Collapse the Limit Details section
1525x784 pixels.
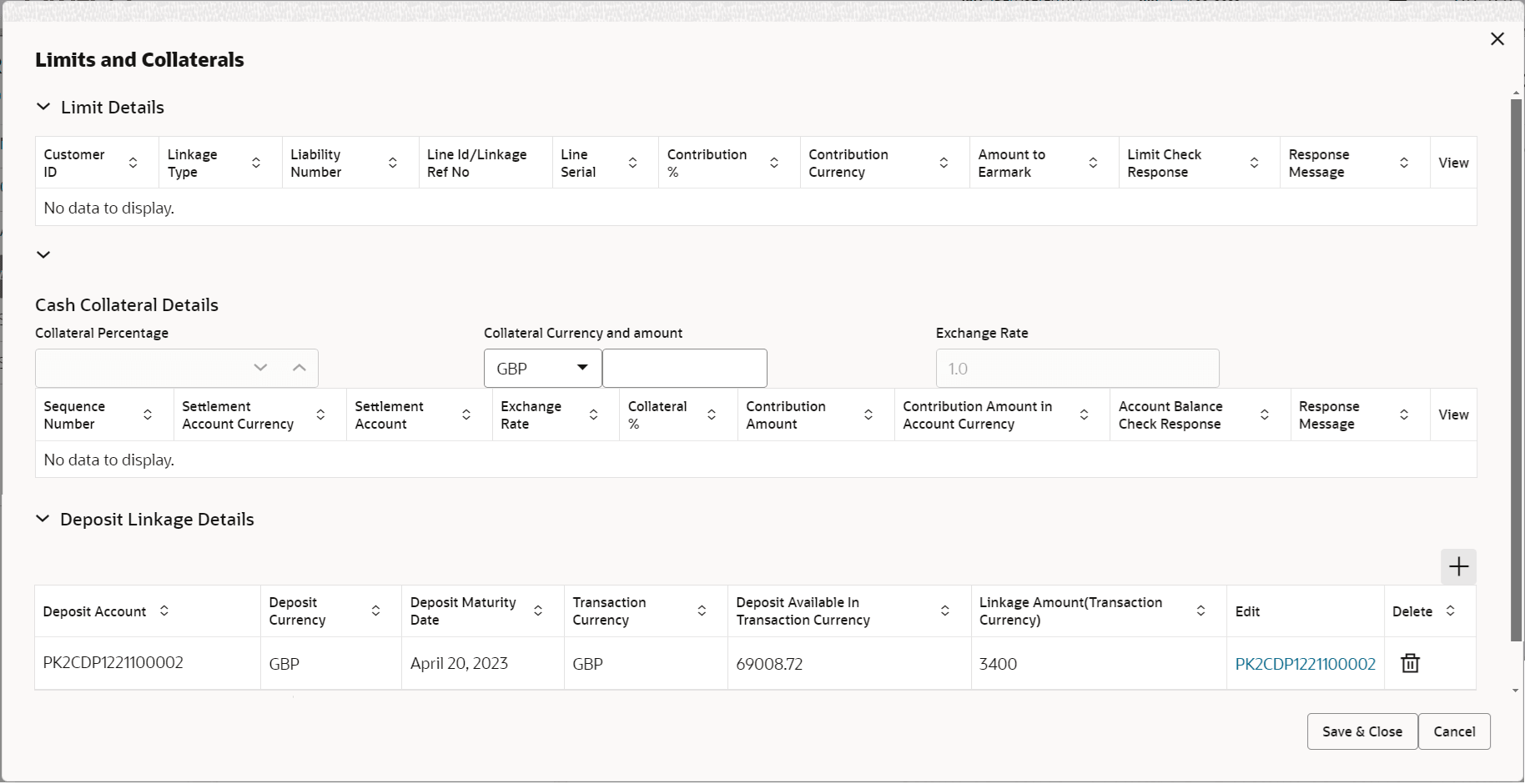[43, 107]
